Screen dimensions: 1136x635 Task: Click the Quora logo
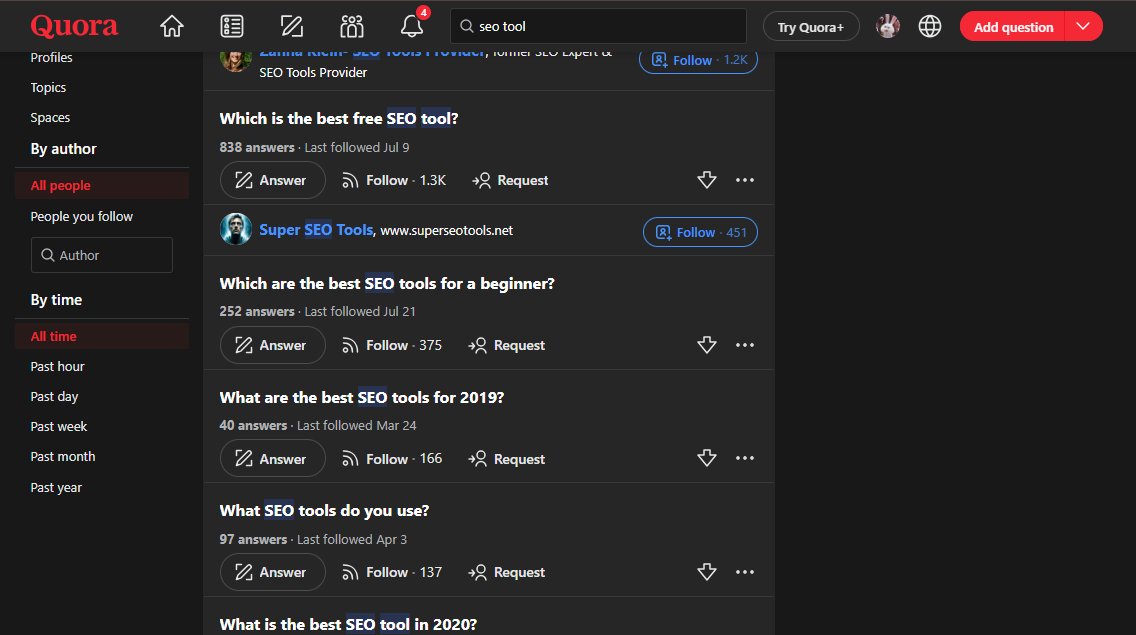coord(74,26)
